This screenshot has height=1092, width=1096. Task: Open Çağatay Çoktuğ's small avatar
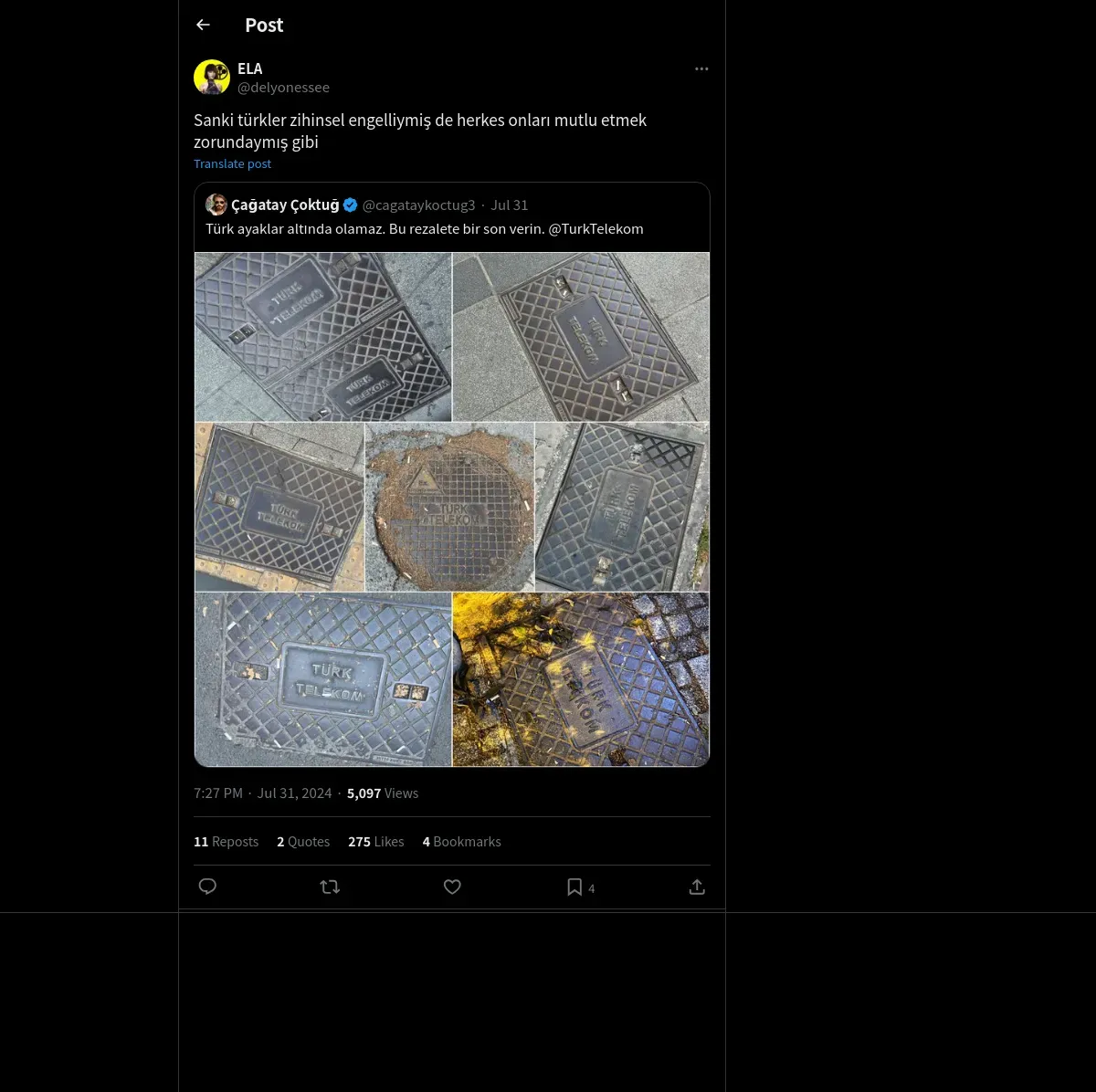click(216, 205)
